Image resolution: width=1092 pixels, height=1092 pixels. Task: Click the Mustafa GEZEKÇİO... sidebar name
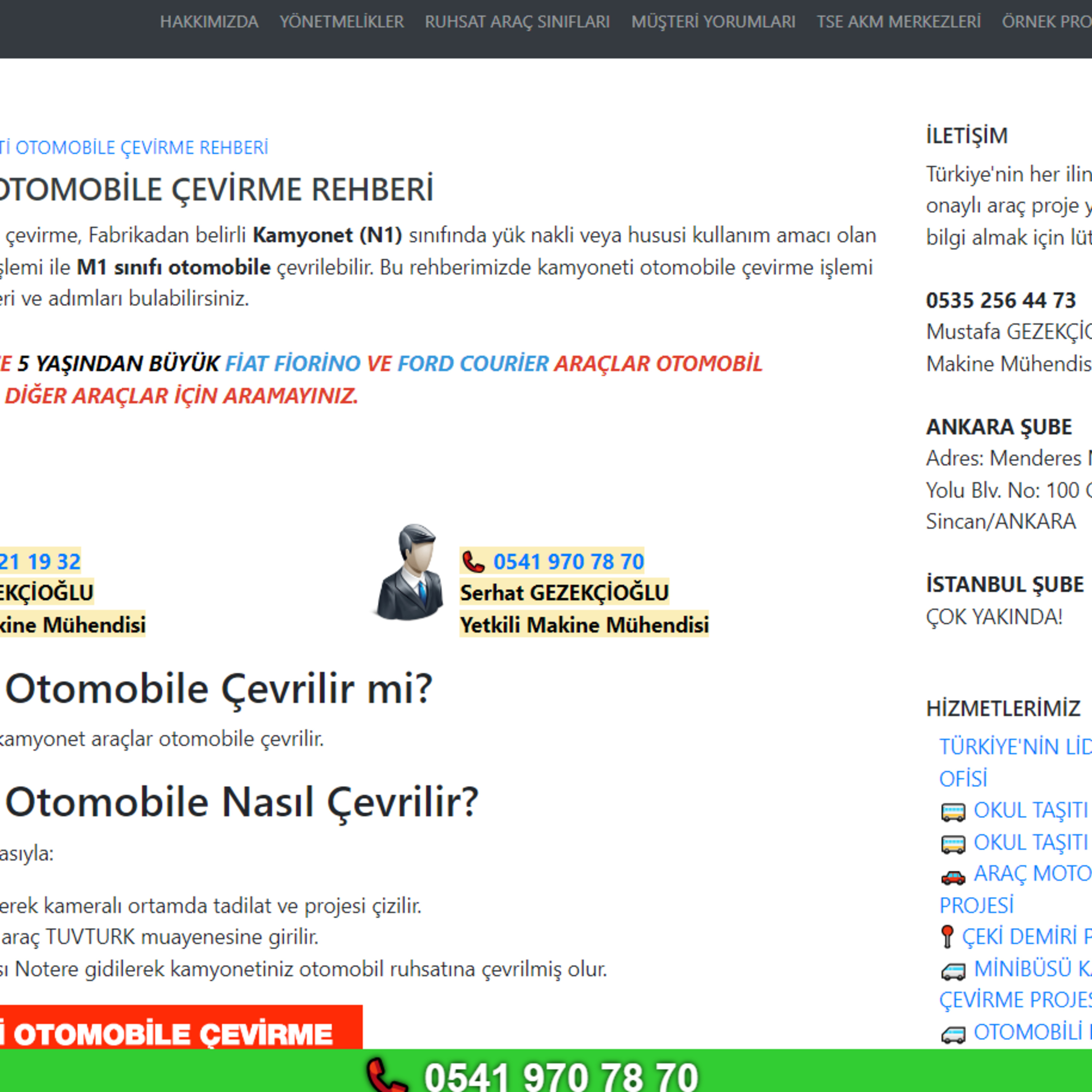coord(1009,332)
